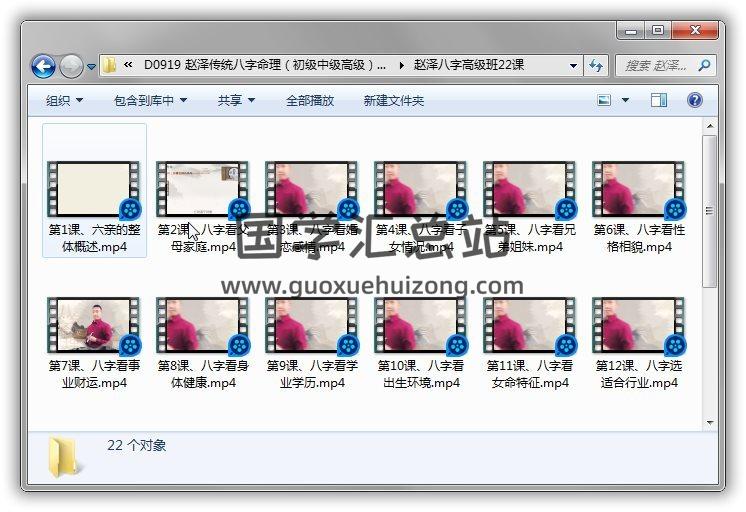Minimize the Explorer window

coord(631,30)
